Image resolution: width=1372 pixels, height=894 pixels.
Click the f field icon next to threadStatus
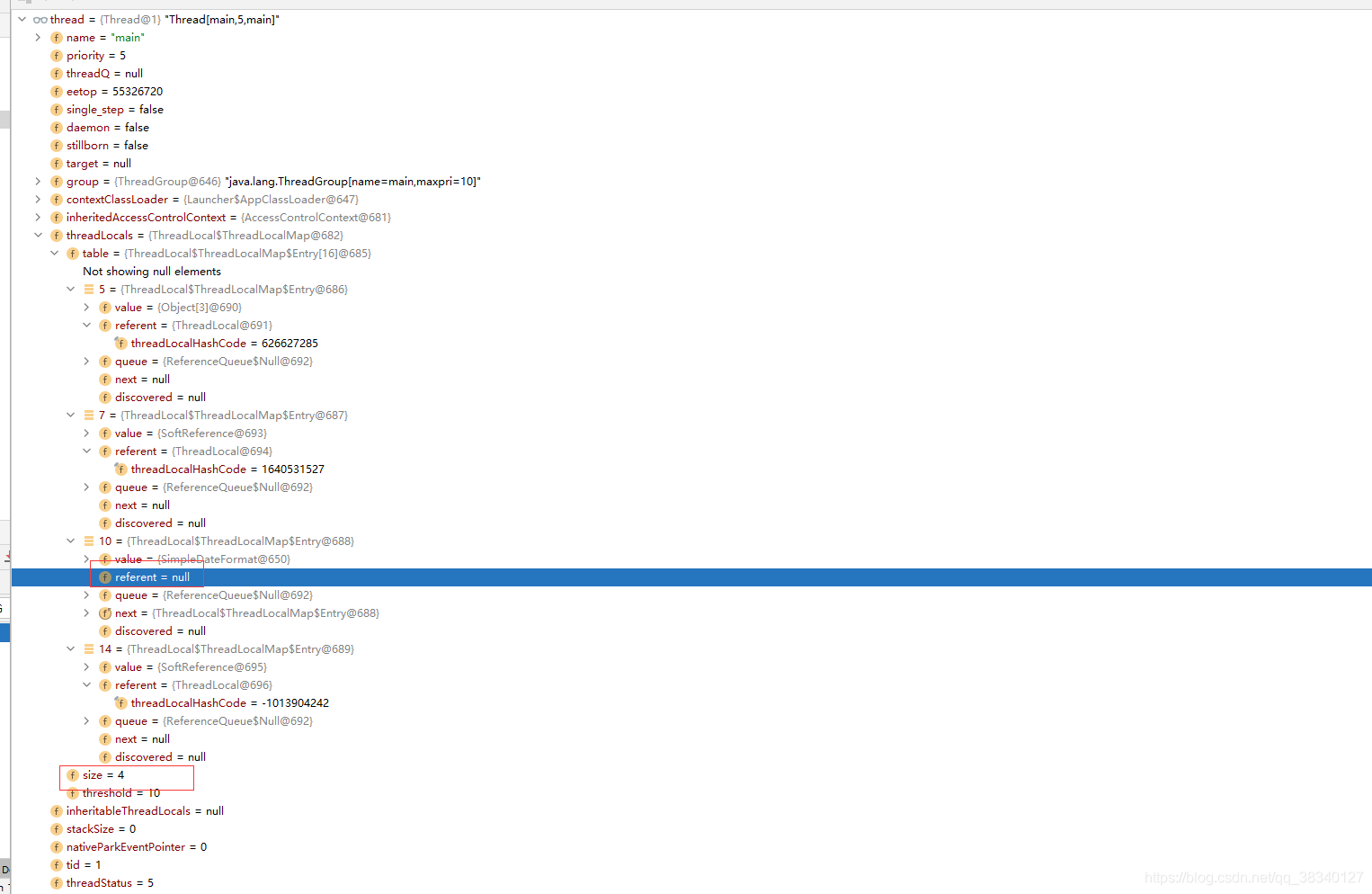coord(56,882)
